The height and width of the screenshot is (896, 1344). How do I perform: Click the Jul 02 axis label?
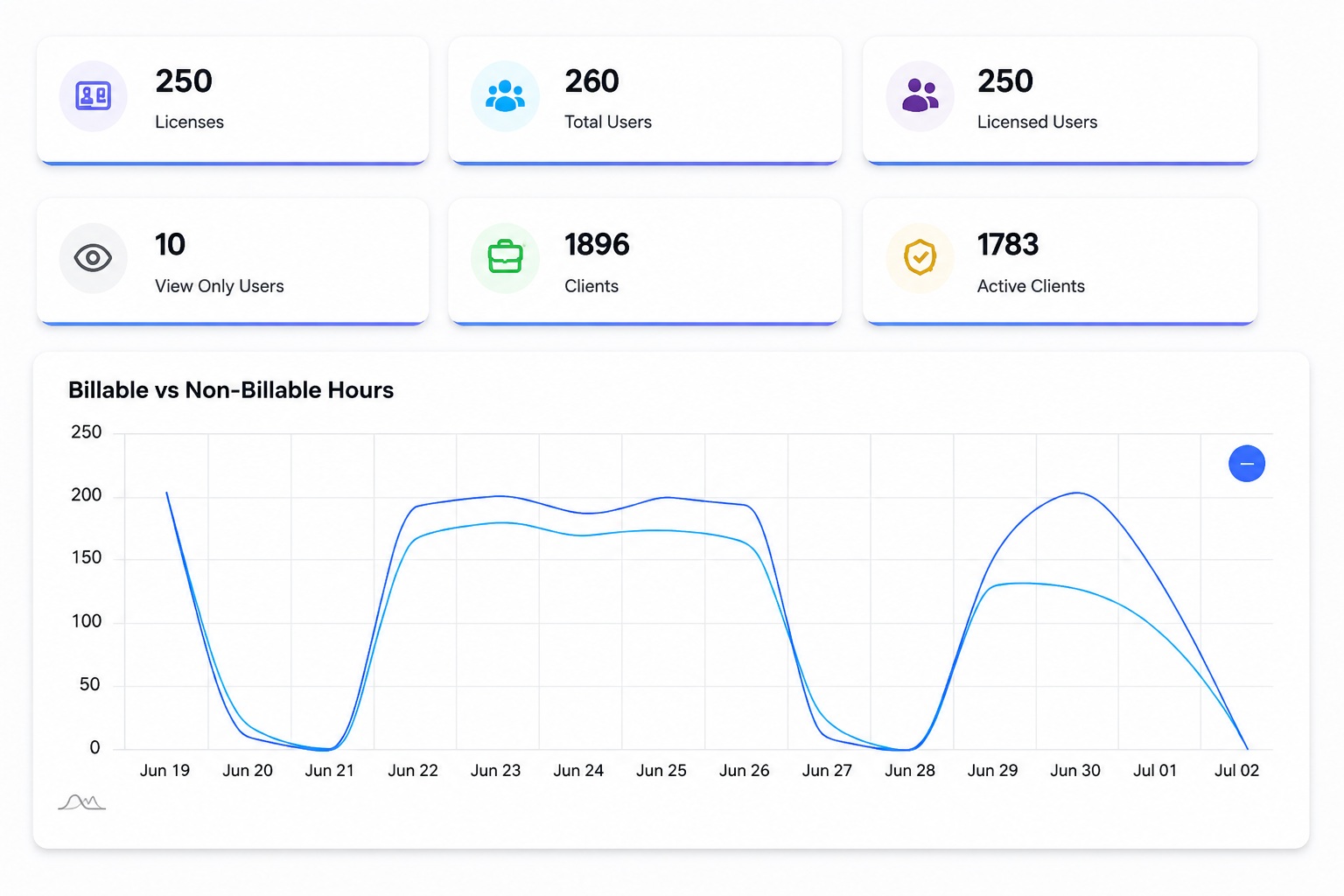coord(1237,771)
